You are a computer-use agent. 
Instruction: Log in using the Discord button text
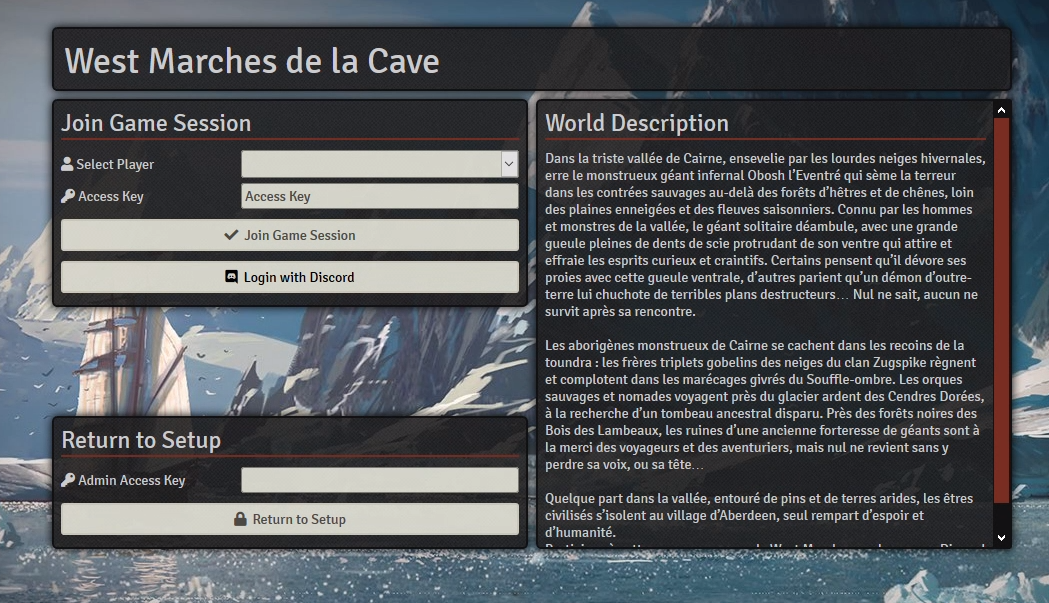298,277
